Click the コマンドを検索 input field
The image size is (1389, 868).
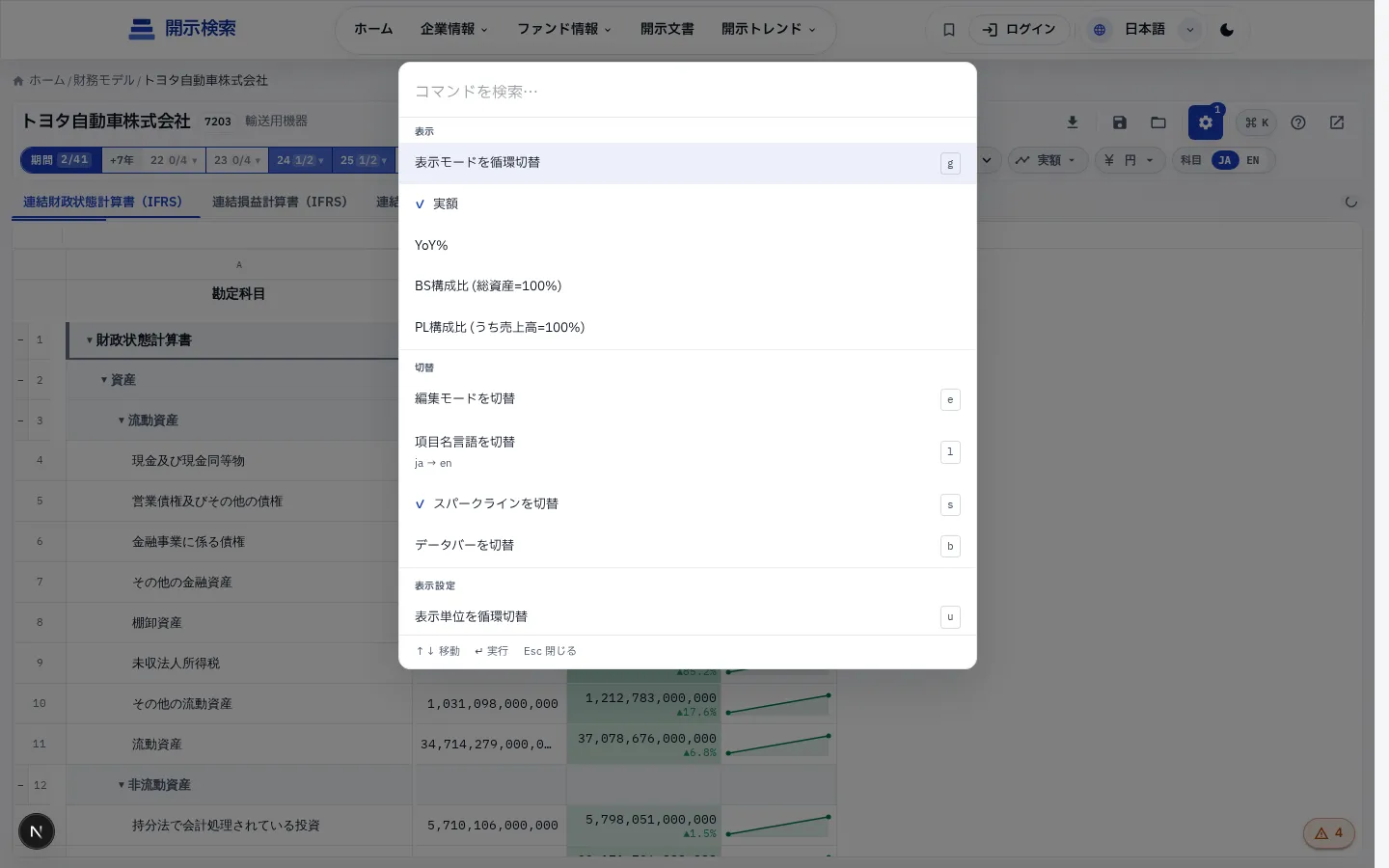point(688,92)
